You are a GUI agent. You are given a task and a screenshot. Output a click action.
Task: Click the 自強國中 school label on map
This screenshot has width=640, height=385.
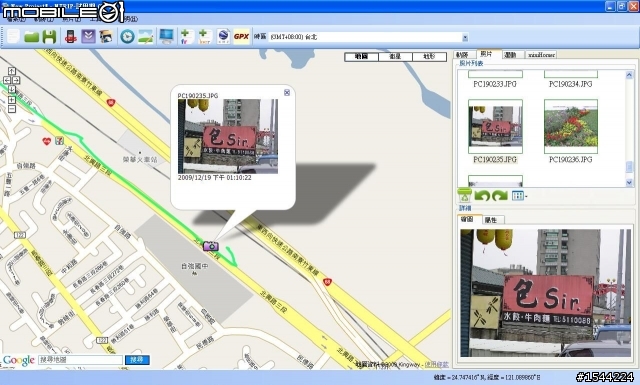[x=195, y=266]
